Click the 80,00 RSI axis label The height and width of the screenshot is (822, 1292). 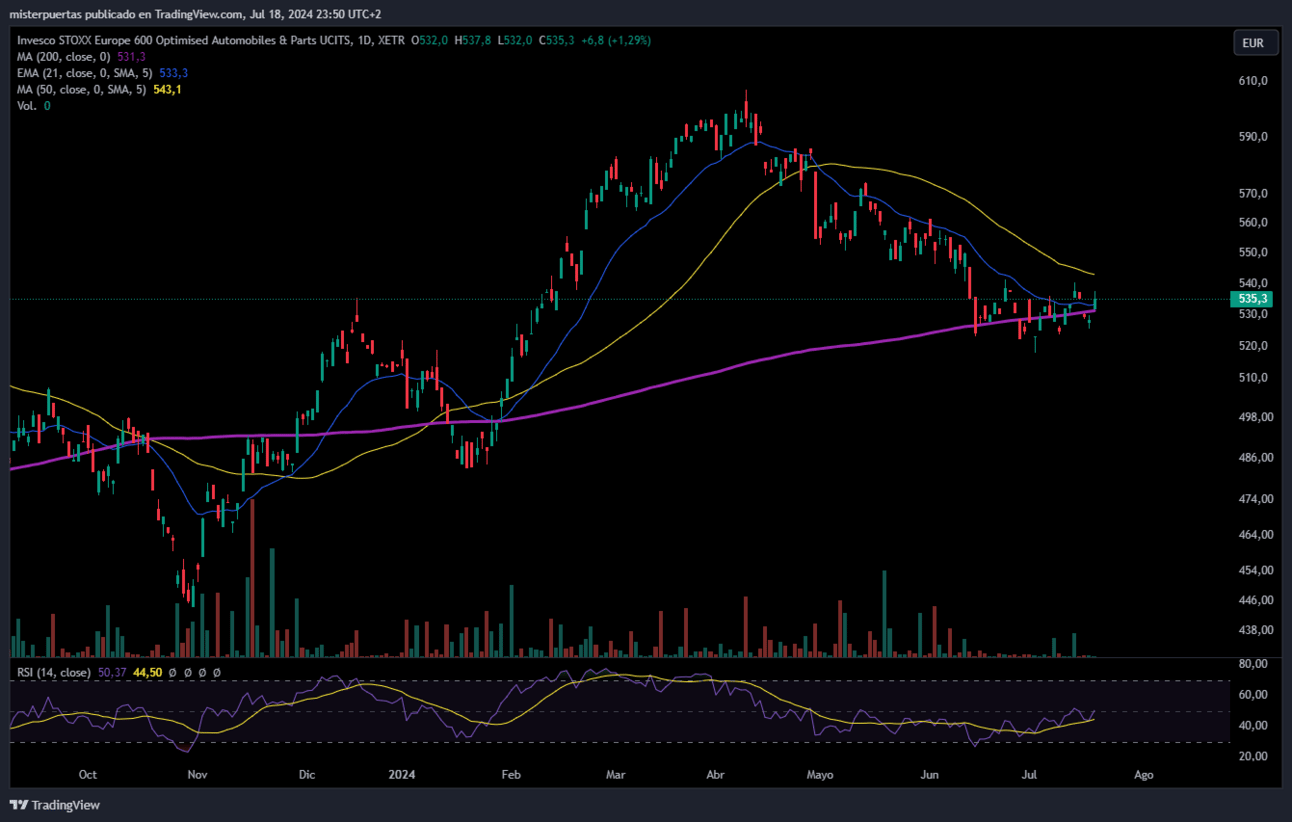coord(1254,664)
